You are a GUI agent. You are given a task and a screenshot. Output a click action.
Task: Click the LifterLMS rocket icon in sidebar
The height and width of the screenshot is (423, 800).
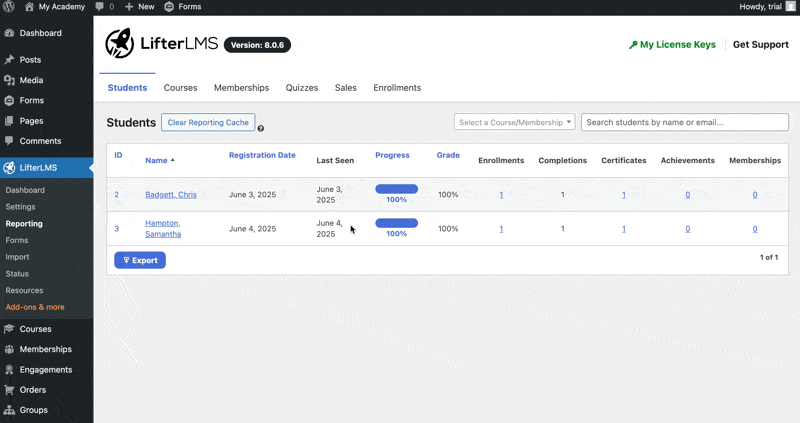(x=9, y=168)
